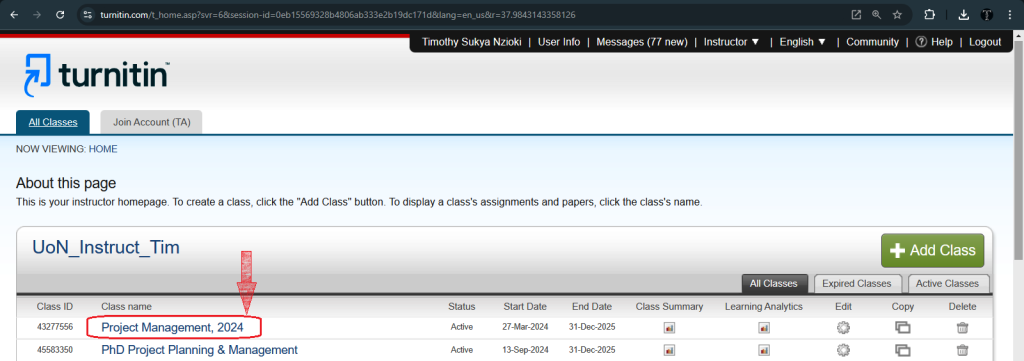Viewport: 1024px width, 361px height.
Task: View site information icon in address bar
Action: 89,14
